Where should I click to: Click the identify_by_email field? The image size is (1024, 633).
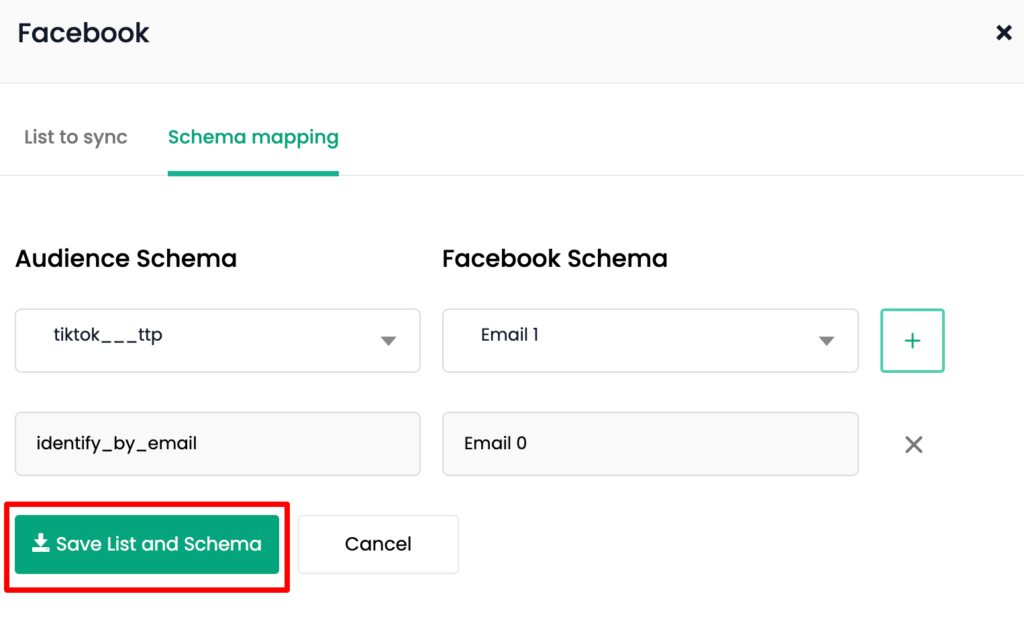(x=217, y=444)
